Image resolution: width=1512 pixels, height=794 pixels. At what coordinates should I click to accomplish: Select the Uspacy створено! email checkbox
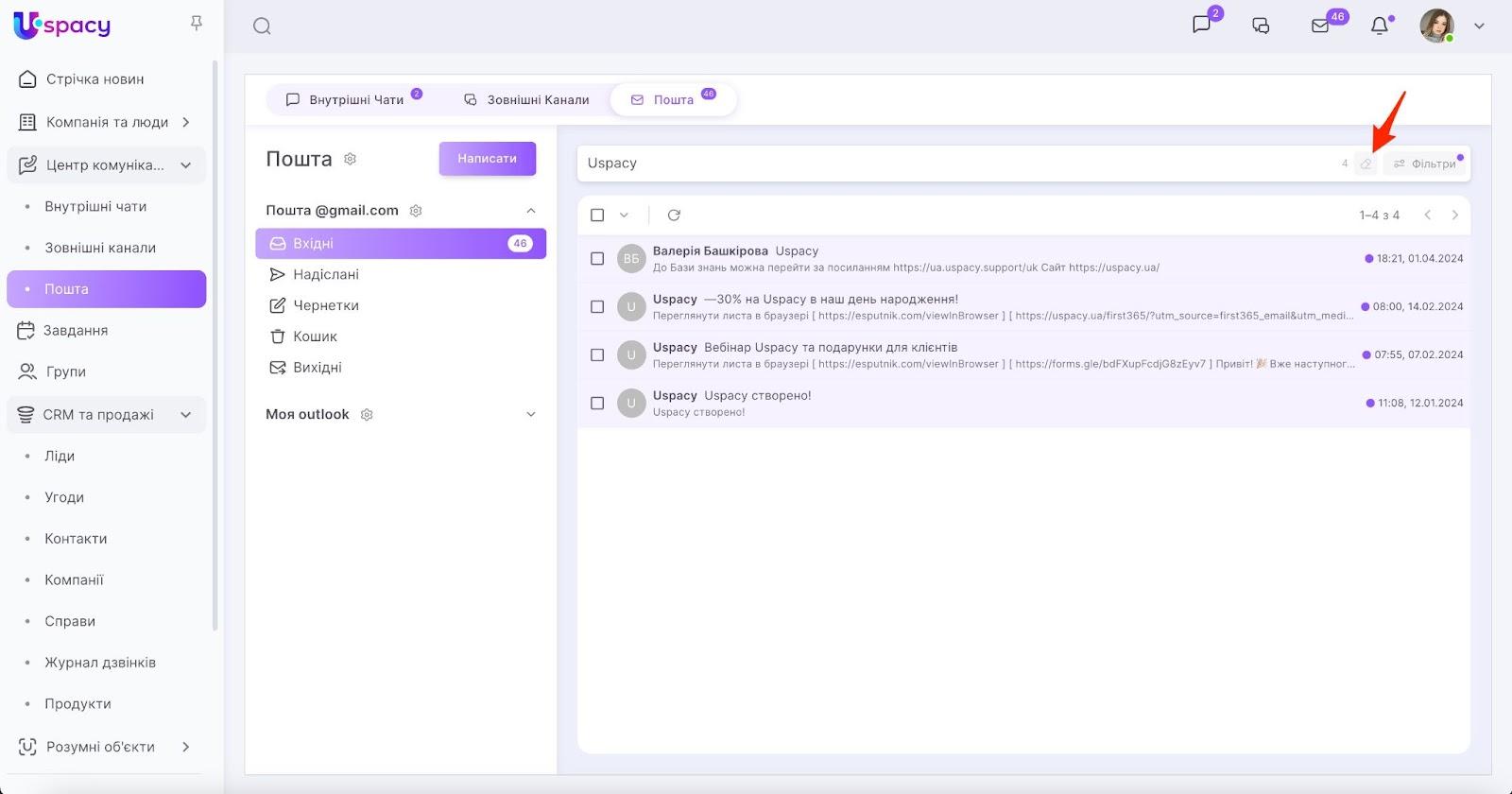coord(597,404)
